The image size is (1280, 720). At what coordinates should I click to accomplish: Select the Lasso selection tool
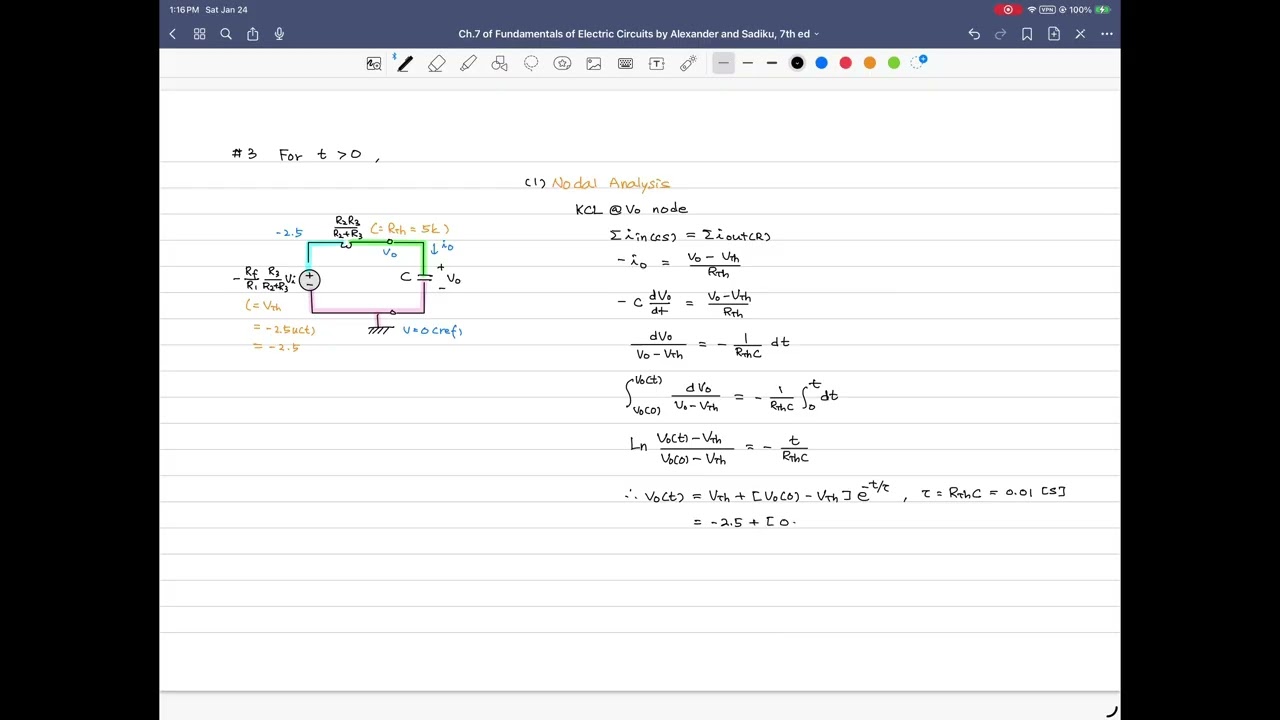click(531, 63)
